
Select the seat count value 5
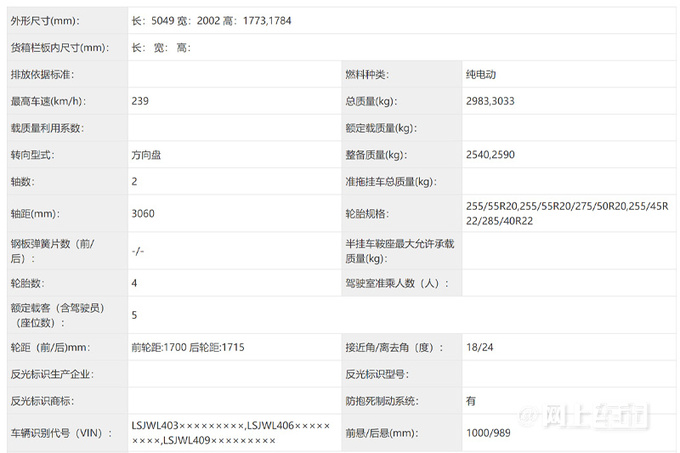point(134,315)
